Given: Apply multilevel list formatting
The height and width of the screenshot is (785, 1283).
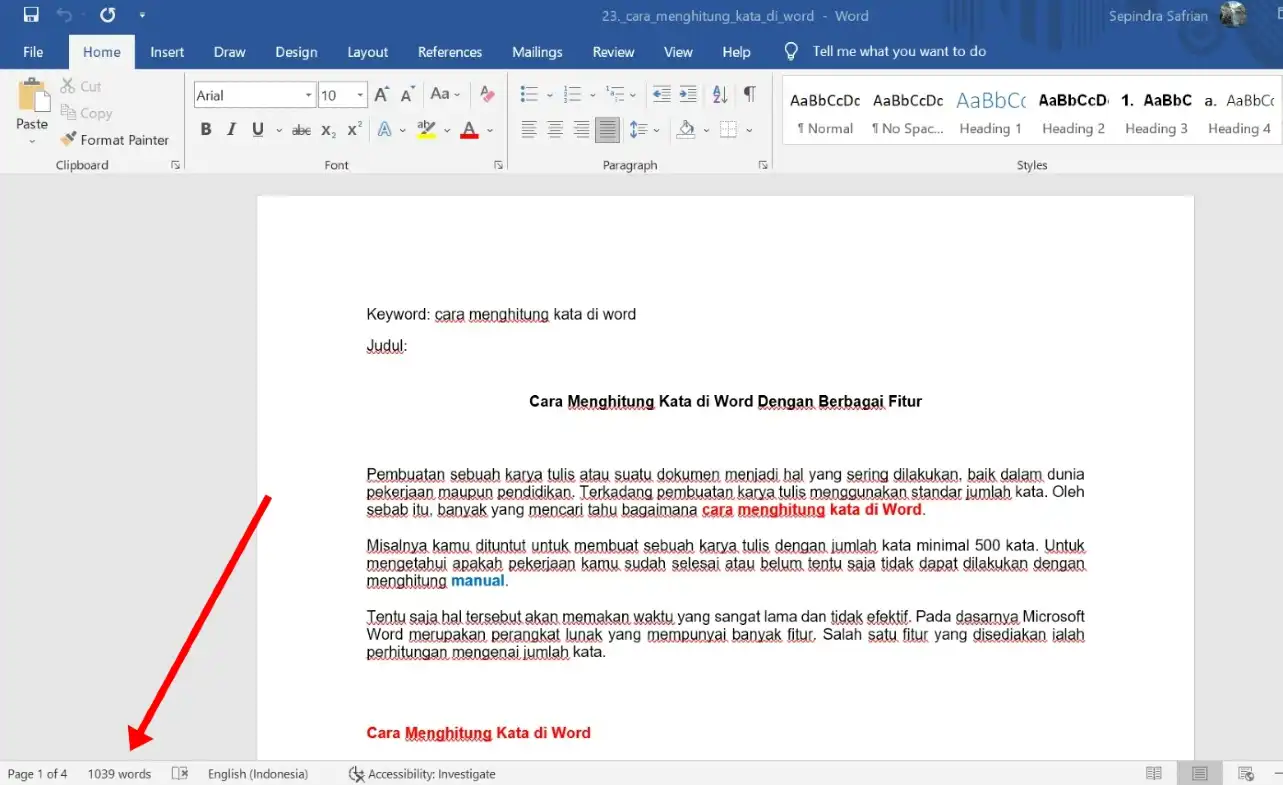Looking at the screenshot, I should pos(616,95).
